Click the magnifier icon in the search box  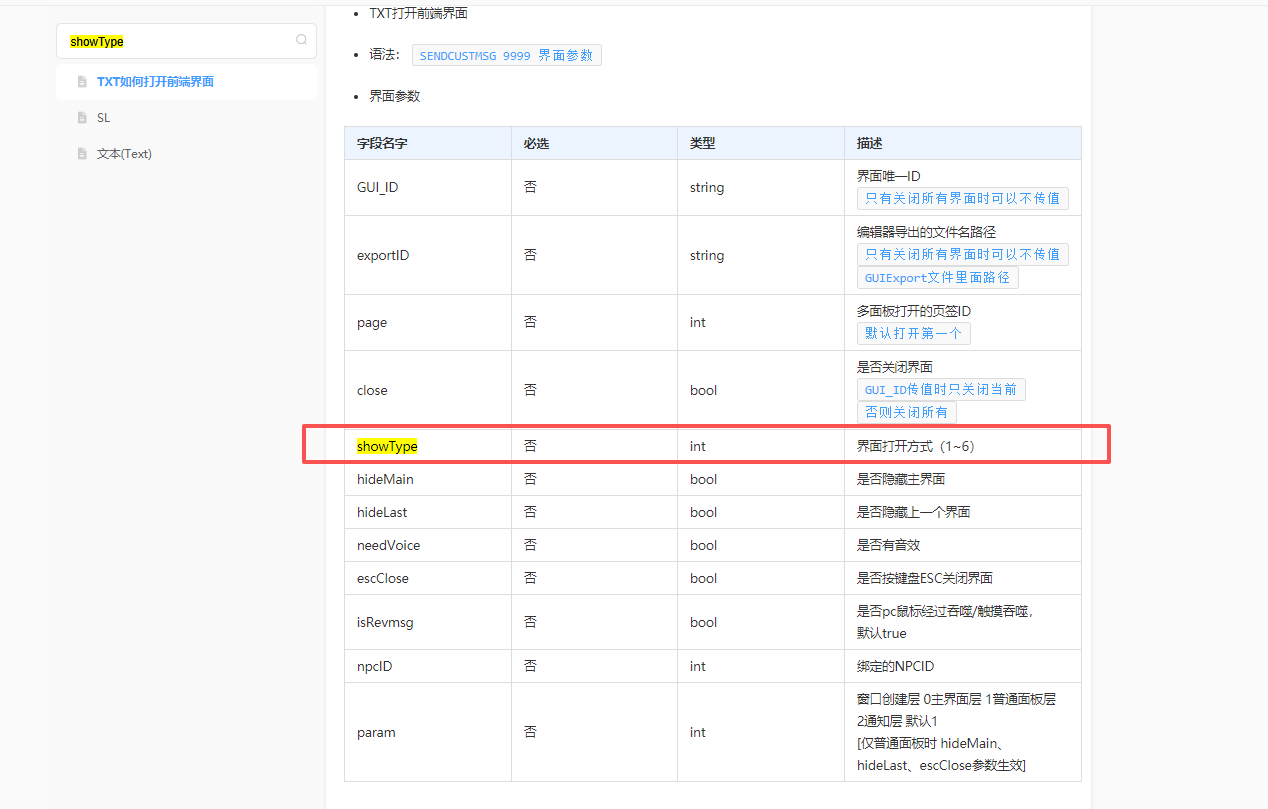tap(301, 41)
